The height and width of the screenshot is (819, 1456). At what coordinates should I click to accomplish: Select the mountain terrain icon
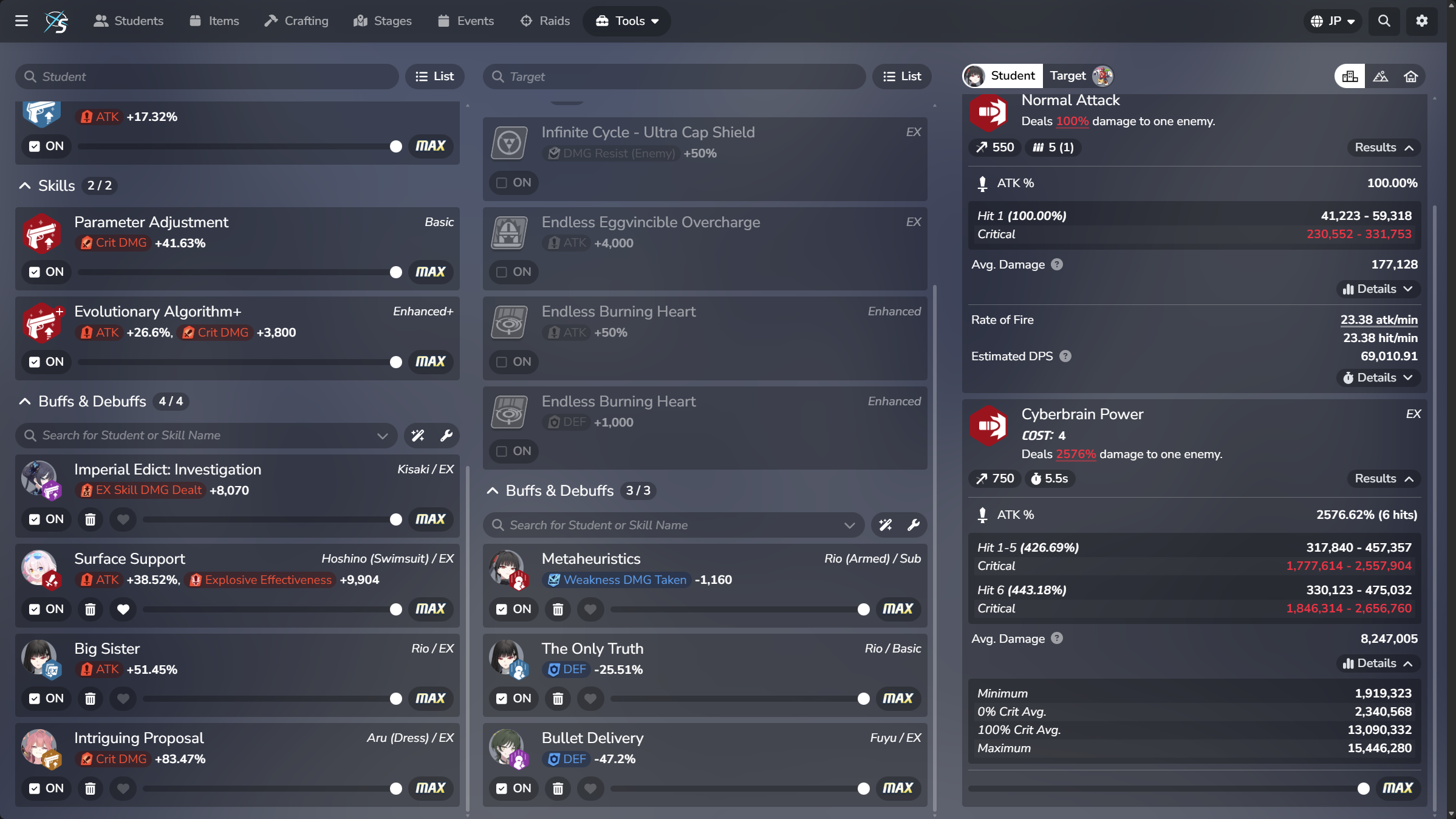point(1380,77)
